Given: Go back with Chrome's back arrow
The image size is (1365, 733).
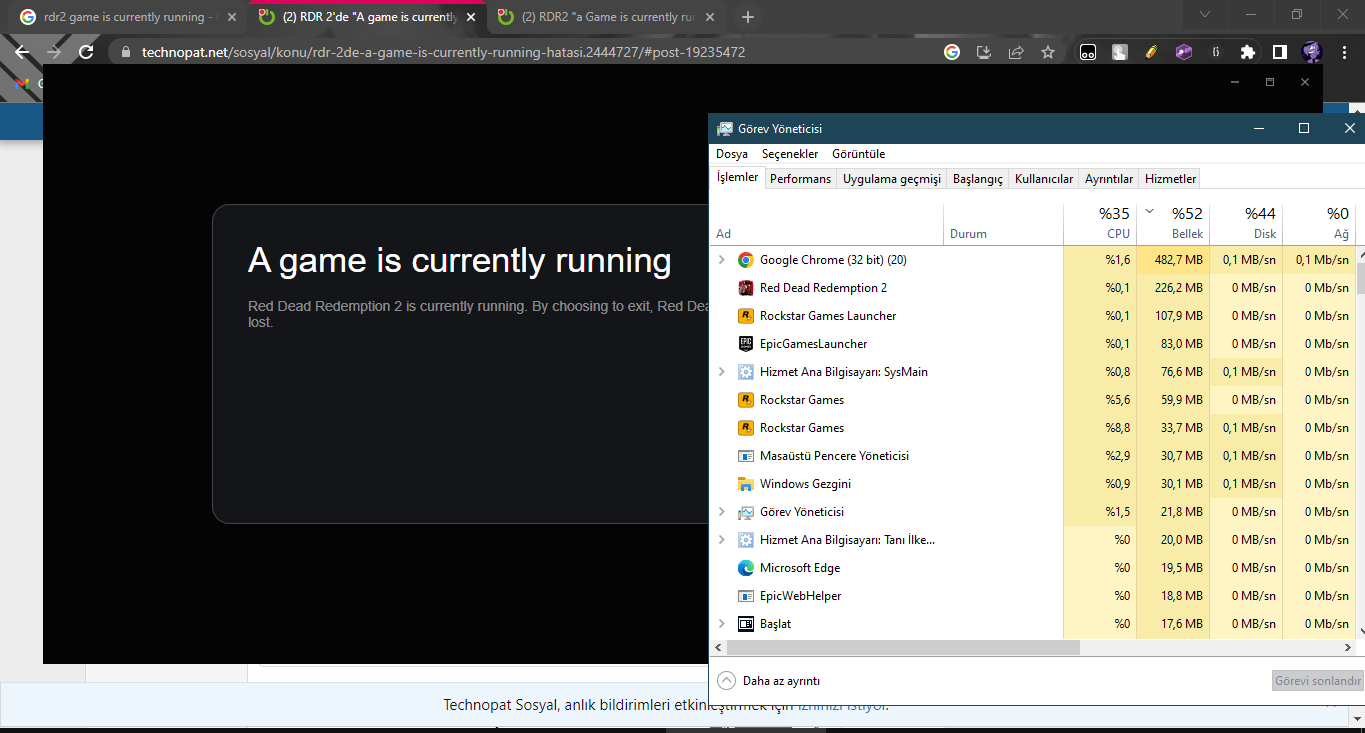Looking at the screenshot, I should pos(22,52).
